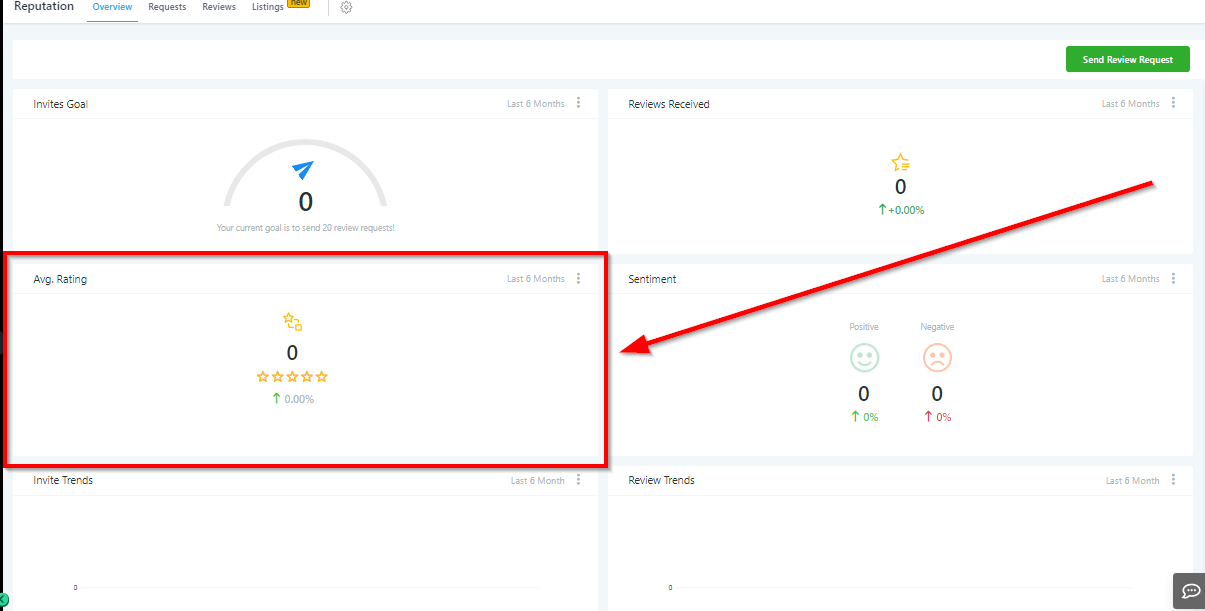Click the Send Review Request button
This screenshot has width=1205, height=611.
tap(1127, 59)
